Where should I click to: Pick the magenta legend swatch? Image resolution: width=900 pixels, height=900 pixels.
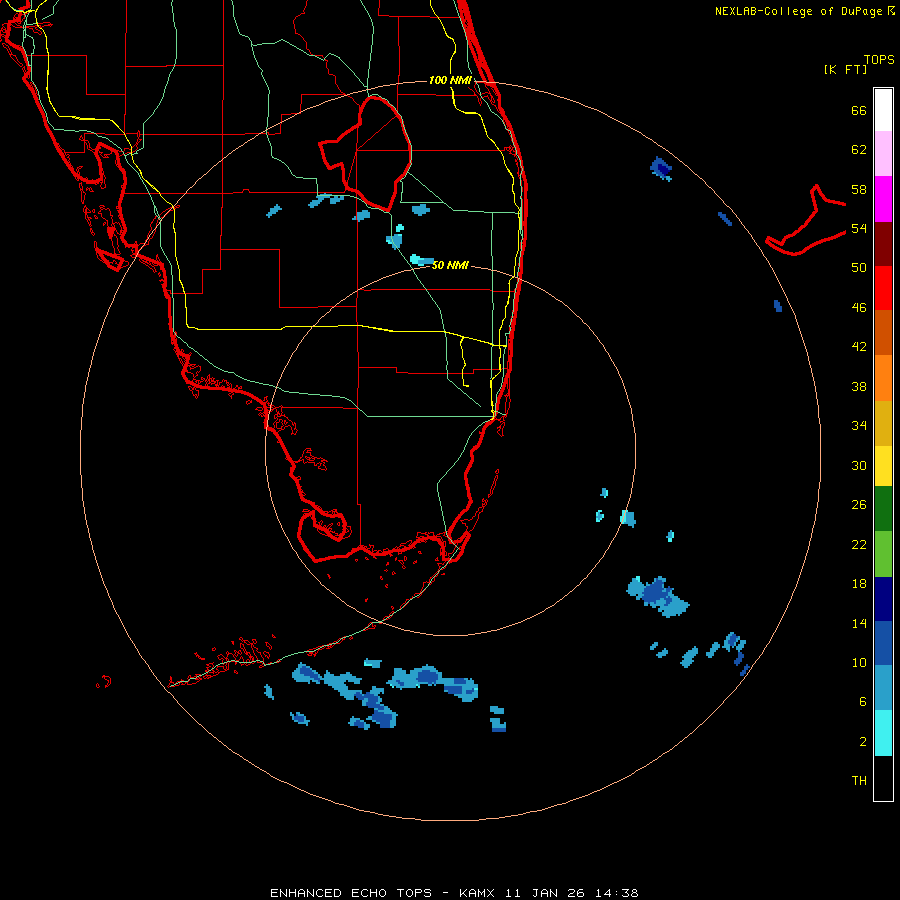tap(883, 199)
